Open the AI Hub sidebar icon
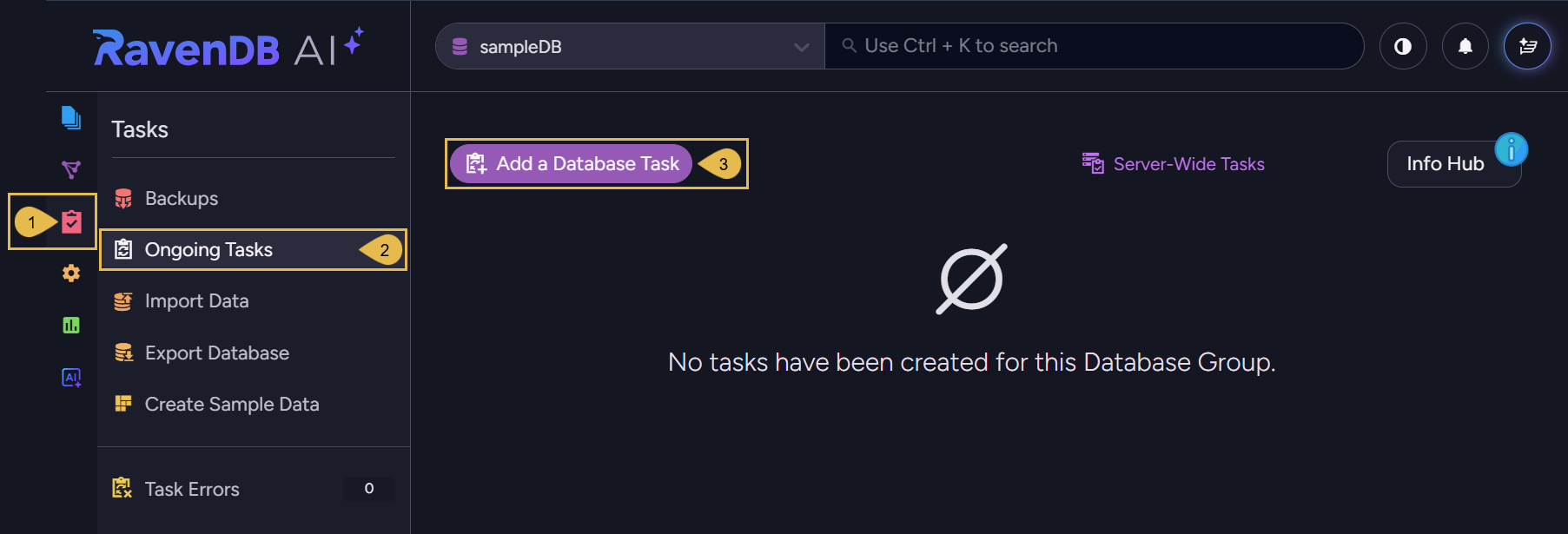This screenshot has height=534, width=1568. pyautogui.click(x=71, y=378)
